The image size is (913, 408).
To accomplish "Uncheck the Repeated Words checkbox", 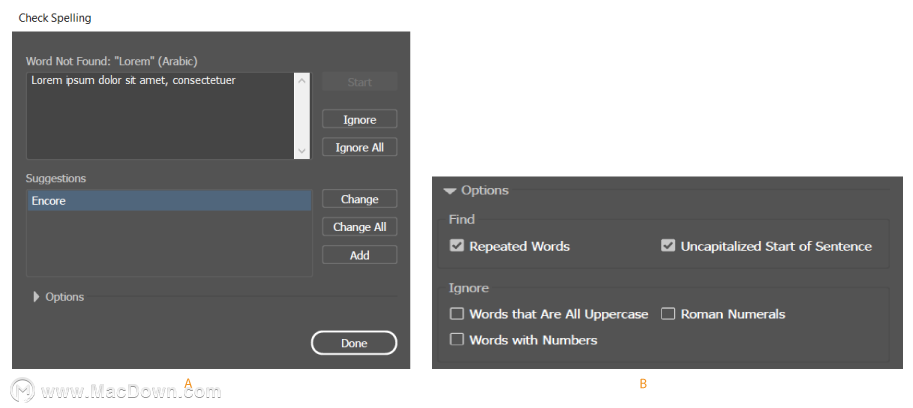I will coord(457,246).
